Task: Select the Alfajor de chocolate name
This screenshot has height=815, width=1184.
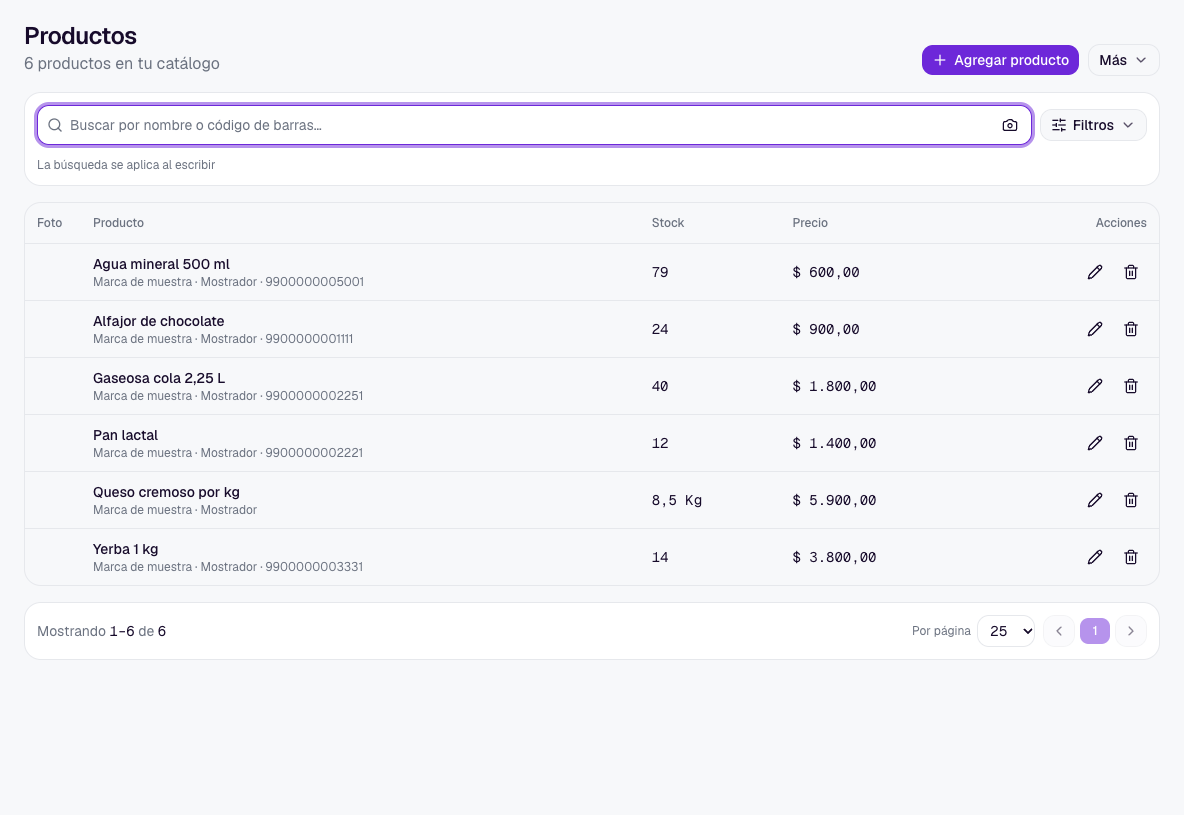Action: [x=159, y=321]
